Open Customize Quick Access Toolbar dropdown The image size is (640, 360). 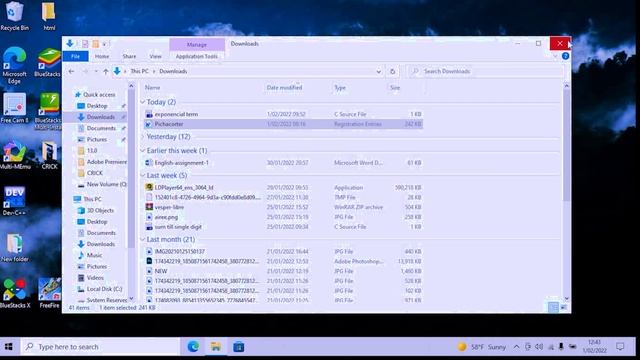pos(104,44)
